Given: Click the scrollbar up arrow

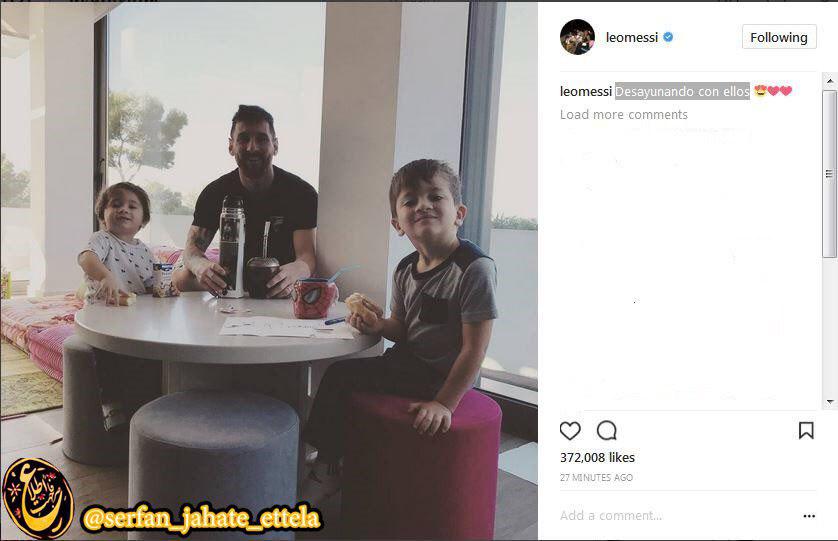Looking at the screenshot, I should (x=829, y=81).
